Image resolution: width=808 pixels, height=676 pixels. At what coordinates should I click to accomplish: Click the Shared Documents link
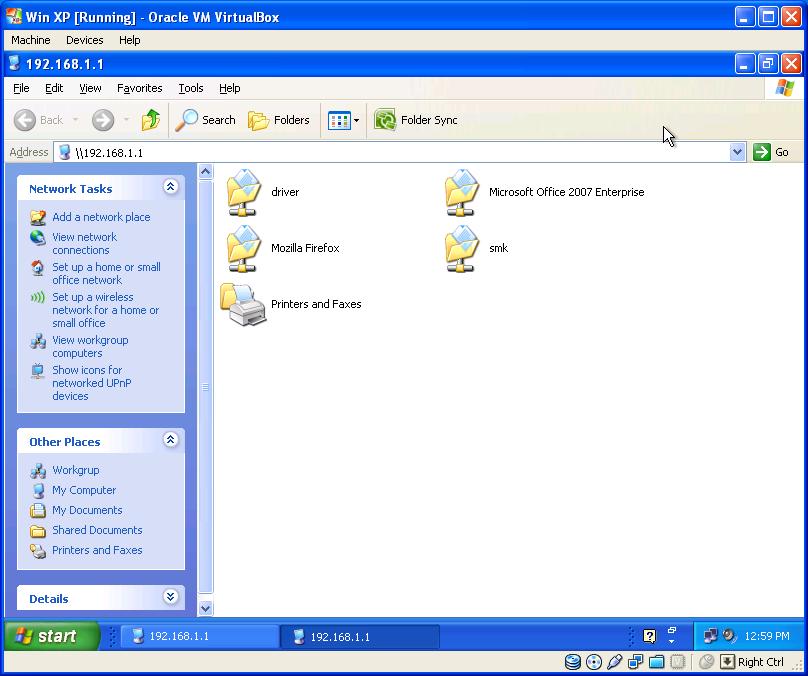point(97,530)
